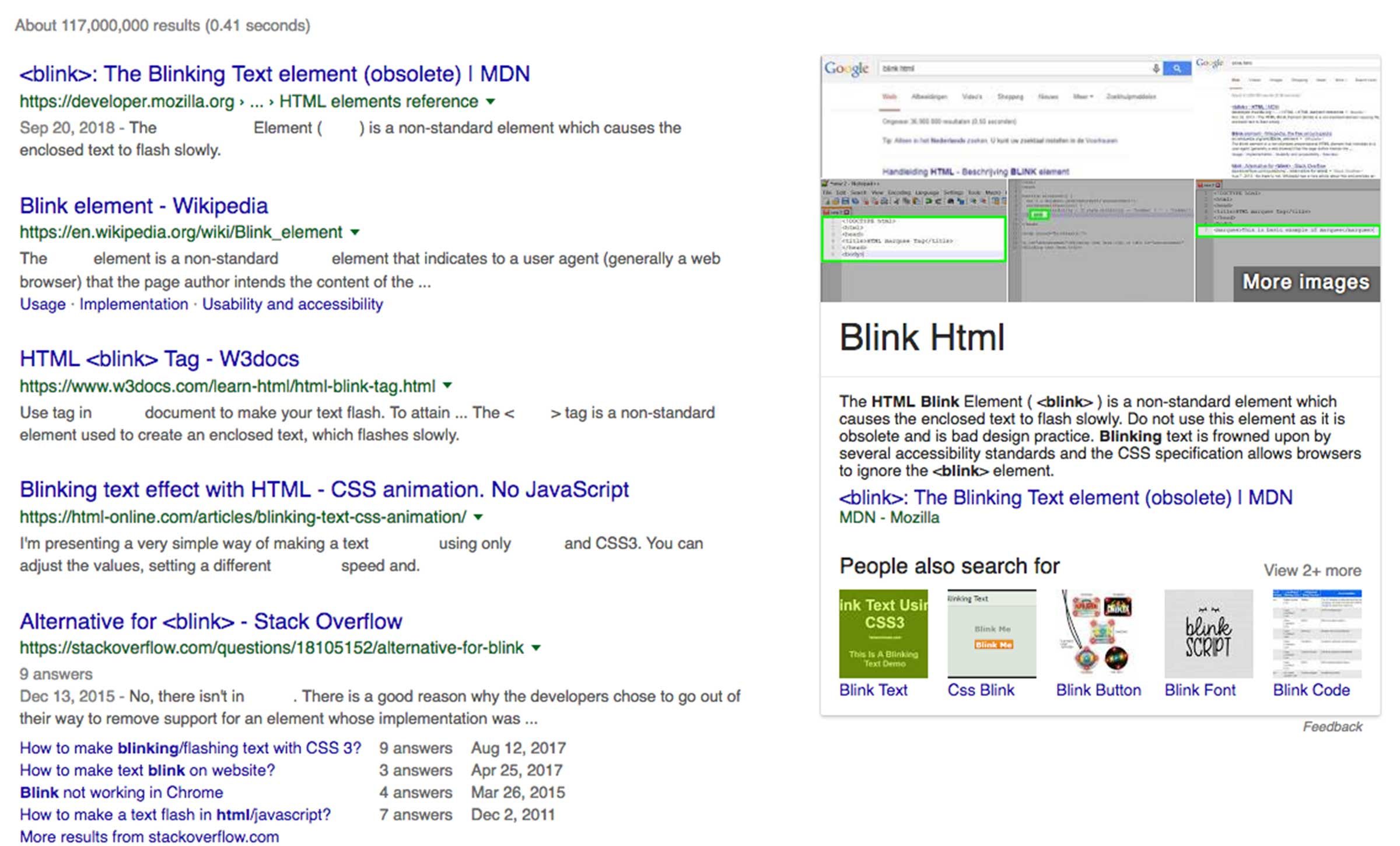
Task: Open HTML blink Tag W3docs result
Action: point(159,359)
